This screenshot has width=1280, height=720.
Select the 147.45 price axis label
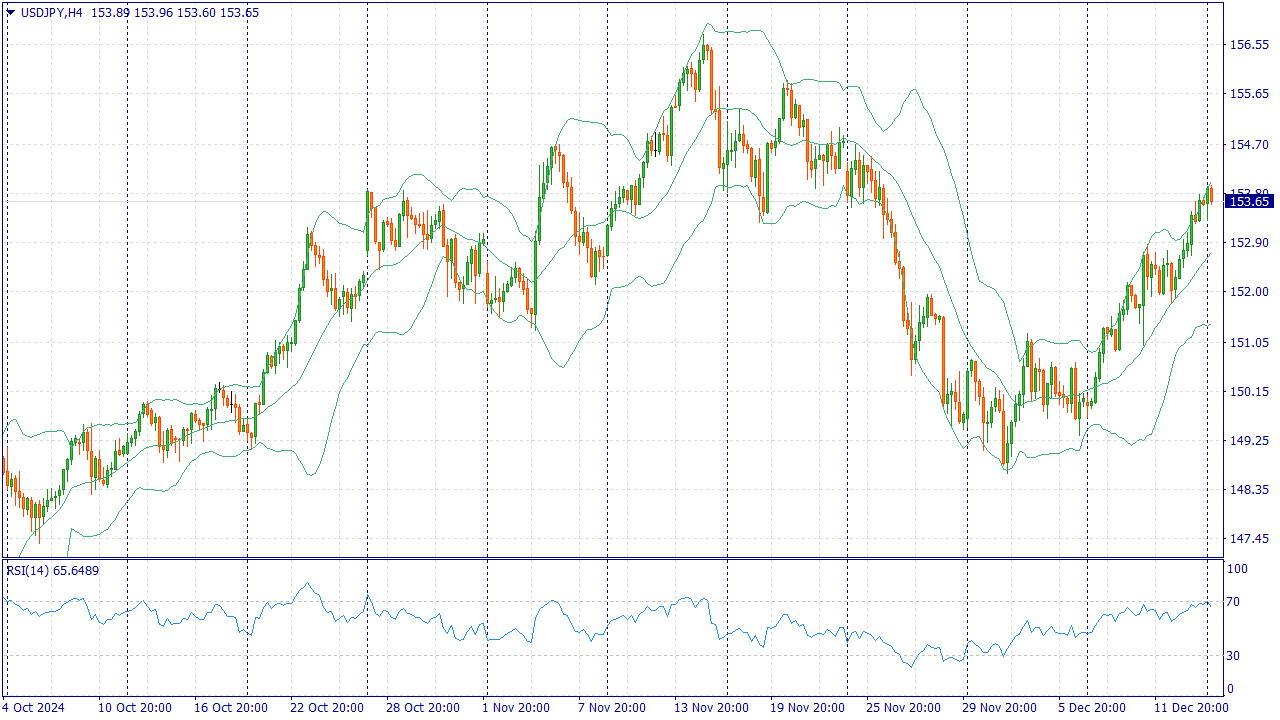click(x=1248, y=539)
